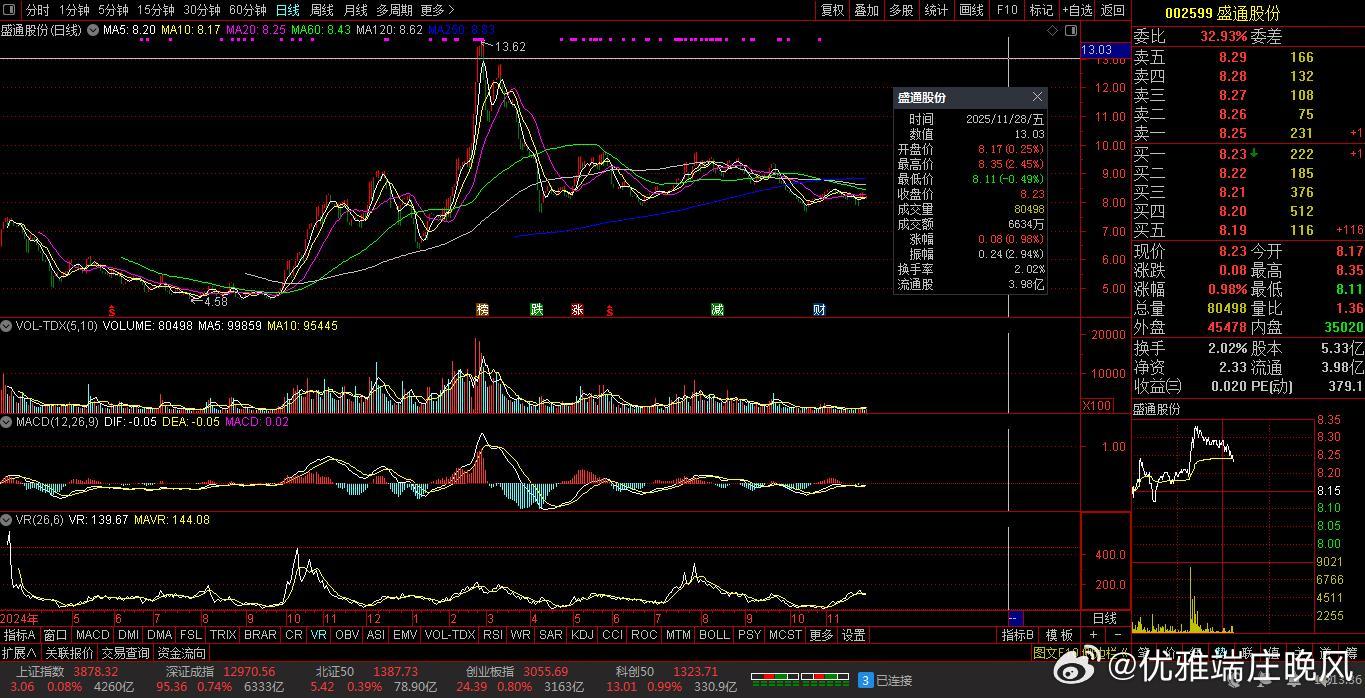The image size is (1365, 698).
Task: Click the 日线 label under the price axis
Action: pyautogui.click(x=1105, y=618)
